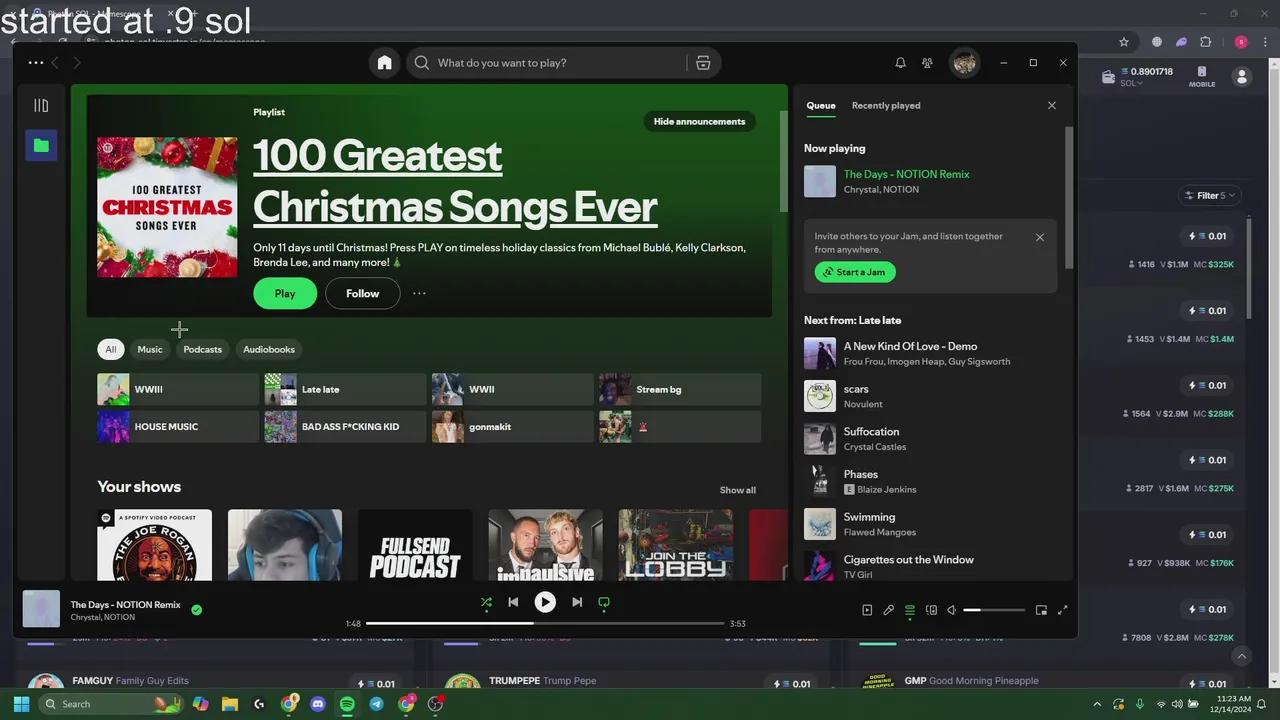Viewport: 1280px width, 720px height.
Task: Open the WWIII playlist tile
Action: click(x=177, y=389)
